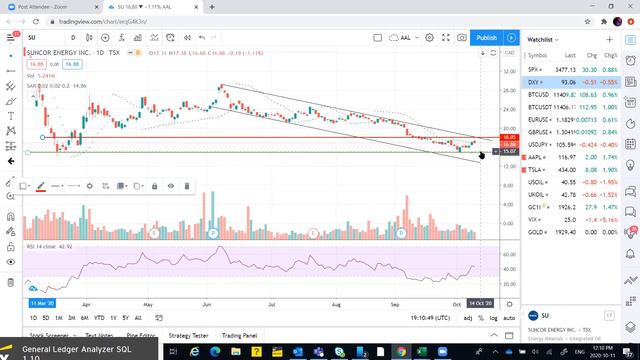Toggle log scale

[493, 318]
